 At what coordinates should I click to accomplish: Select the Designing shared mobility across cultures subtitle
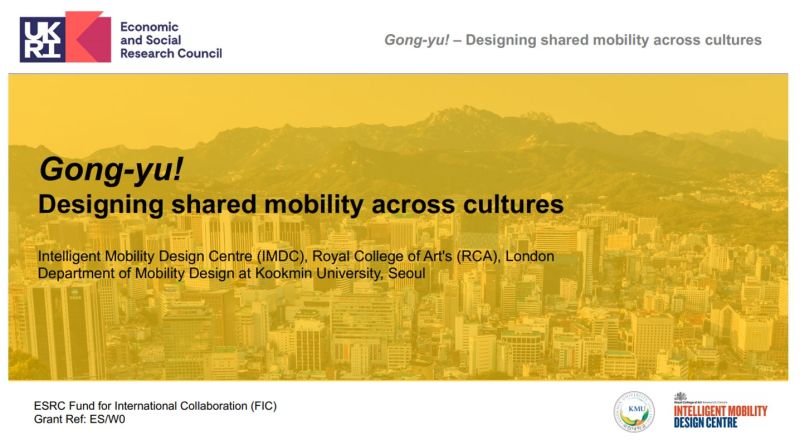point(301,204)
